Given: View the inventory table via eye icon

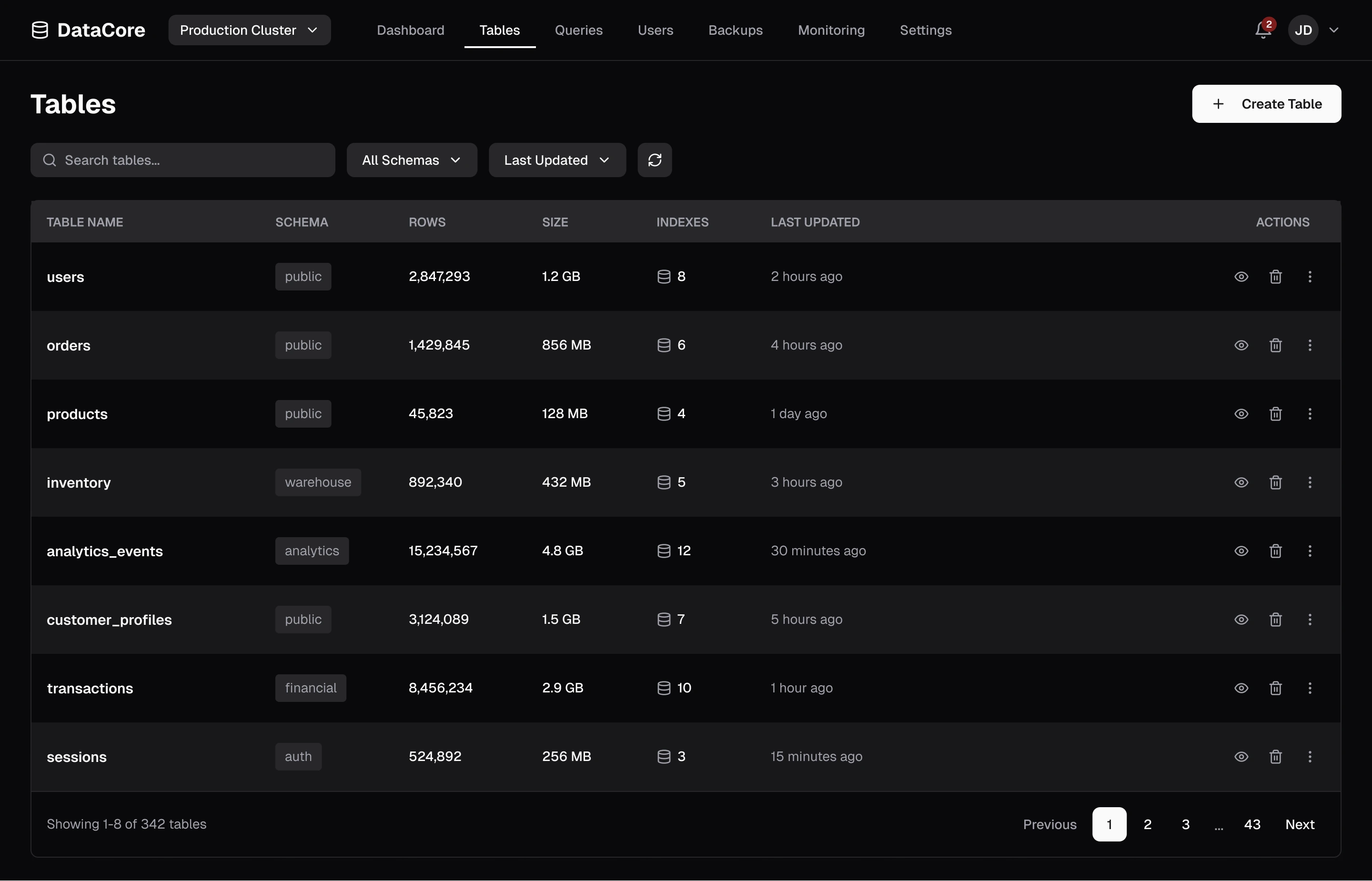Looking at the screenshot, I should (1241, 482).
